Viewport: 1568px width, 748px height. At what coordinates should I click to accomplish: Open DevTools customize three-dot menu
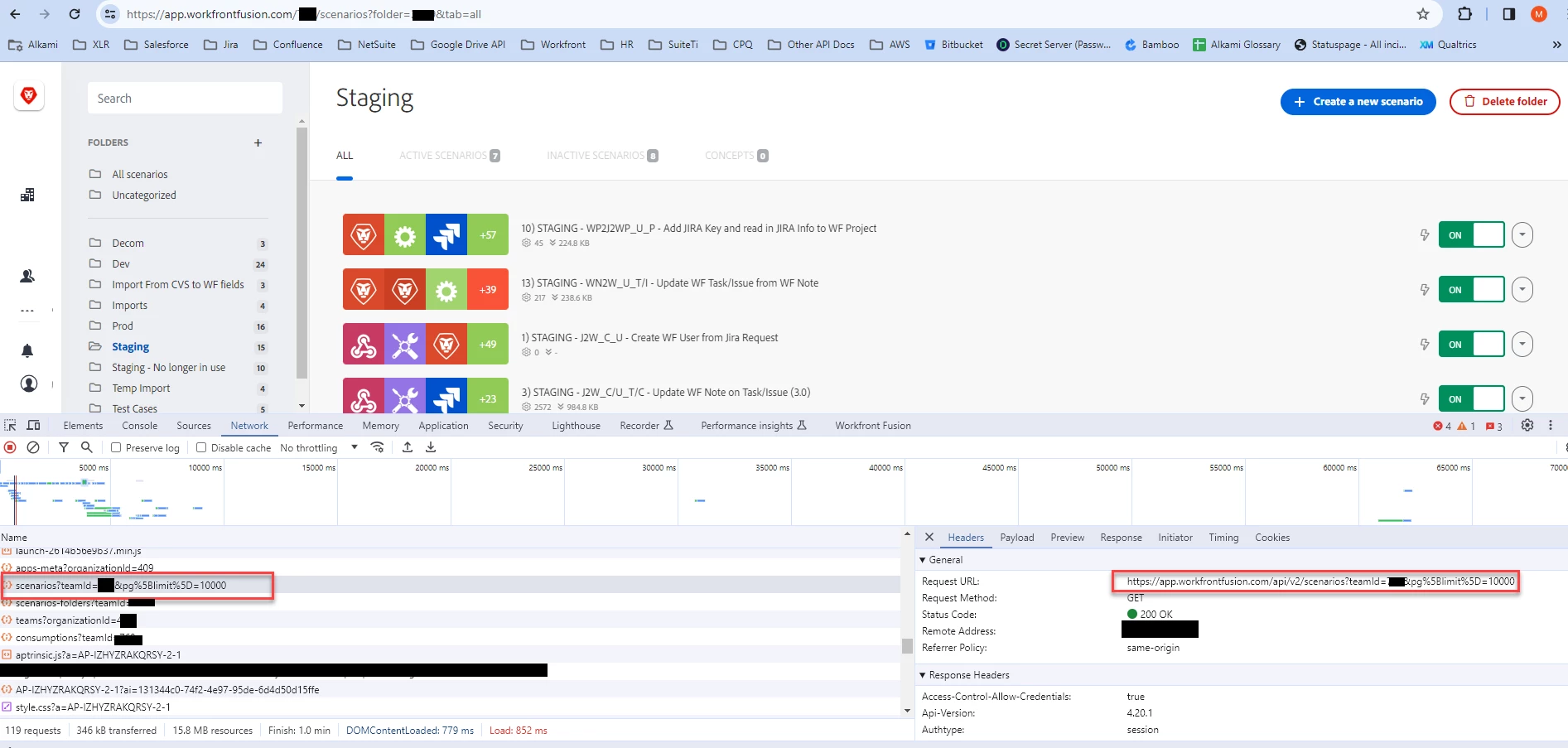pyautogui.click(x=1551, y=426)
